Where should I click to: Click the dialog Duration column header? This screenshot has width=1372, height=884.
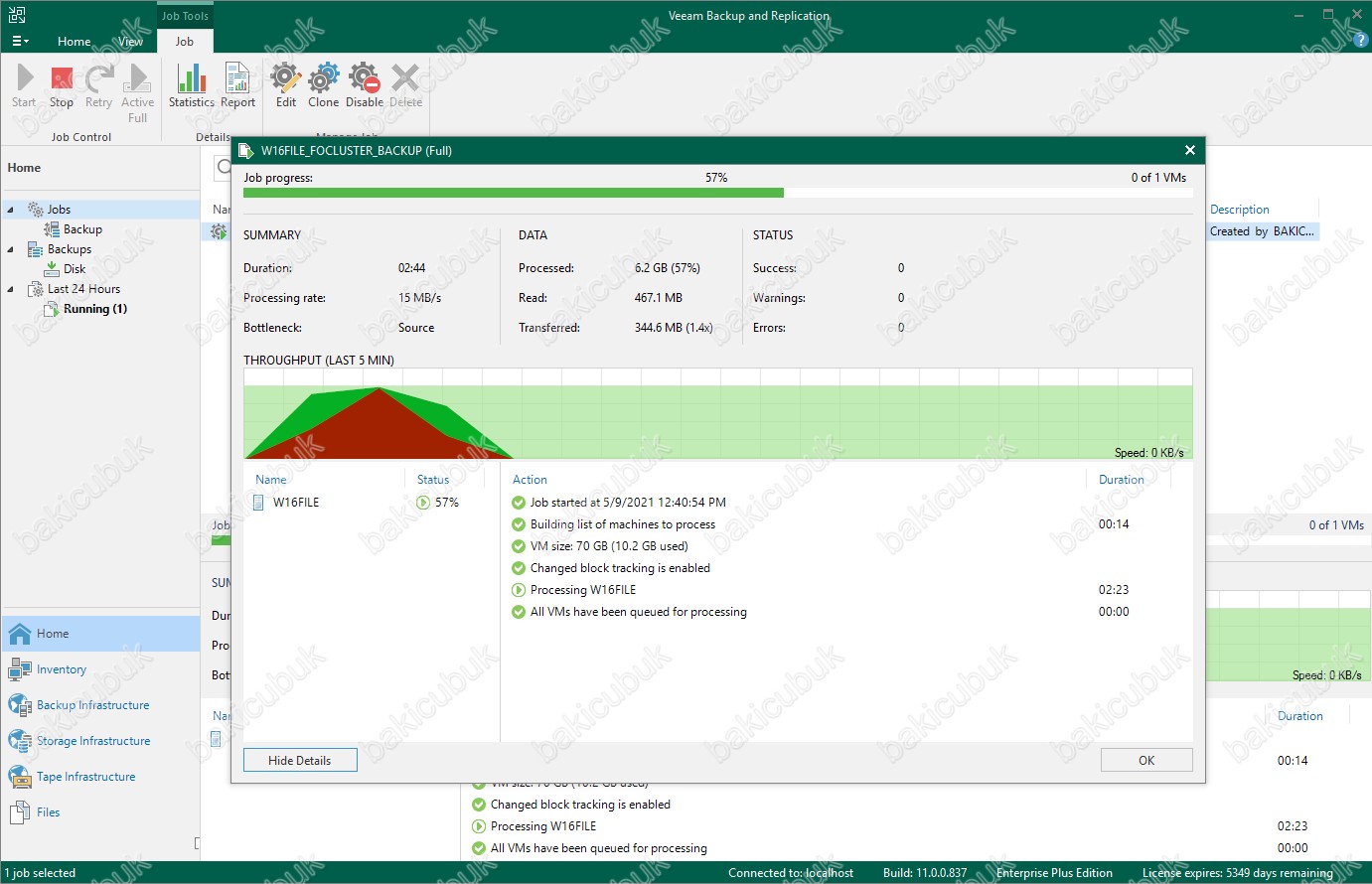(x=1122, y=480)
